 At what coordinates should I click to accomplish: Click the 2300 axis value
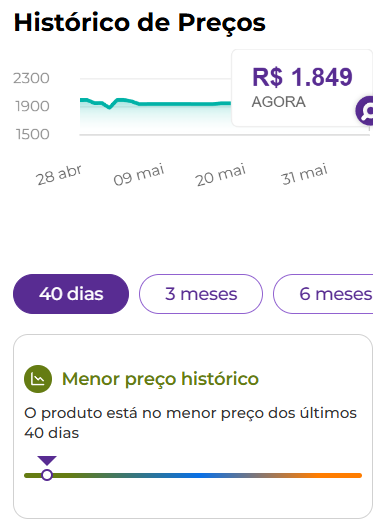[x=31, y=78]
